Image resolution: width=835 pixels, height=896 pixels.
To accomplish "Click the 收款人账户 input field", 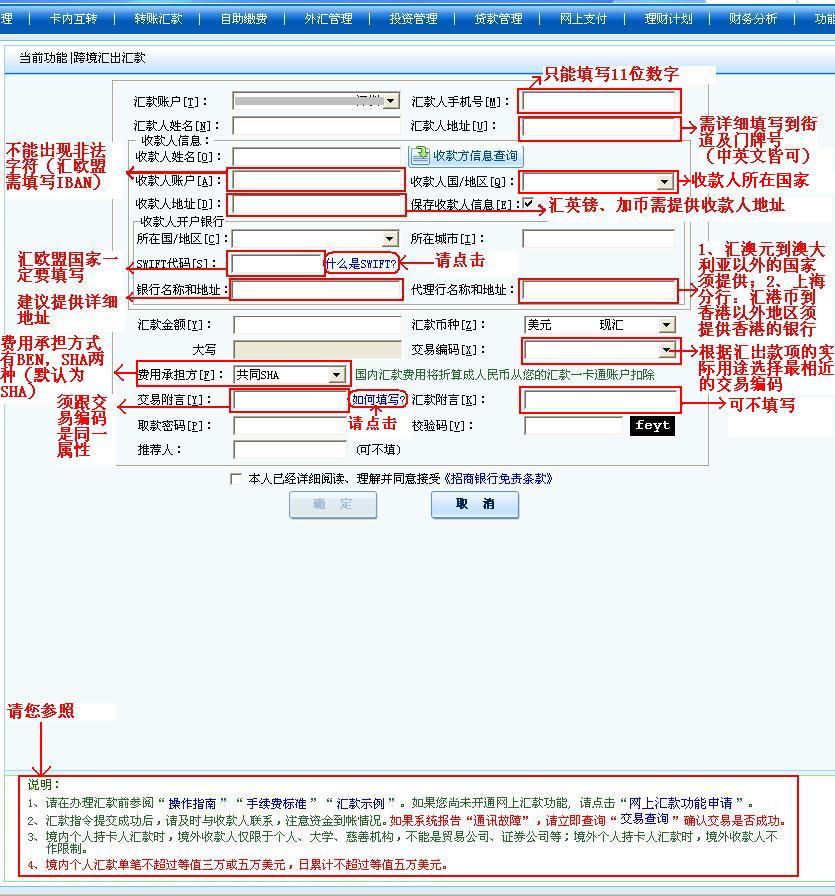I will (317, 180).
